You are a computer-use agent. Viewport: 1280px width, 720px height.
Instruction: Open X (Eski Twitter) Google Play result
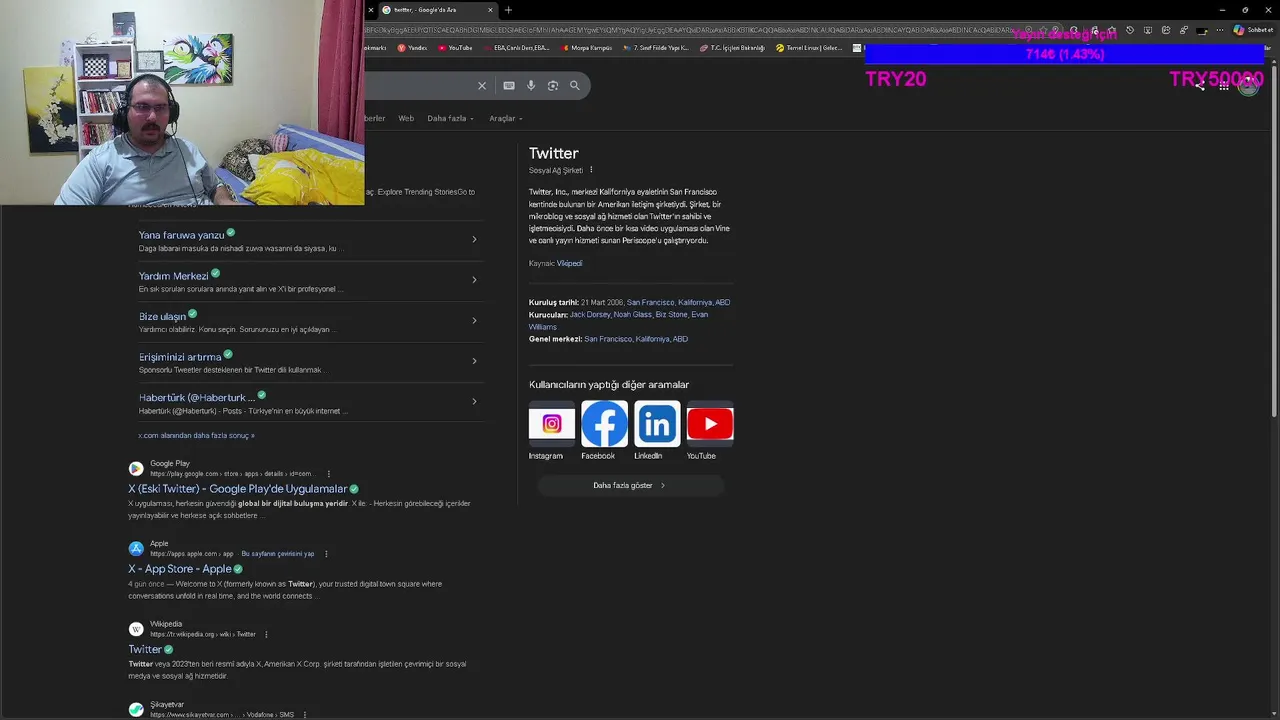point(237,489)
